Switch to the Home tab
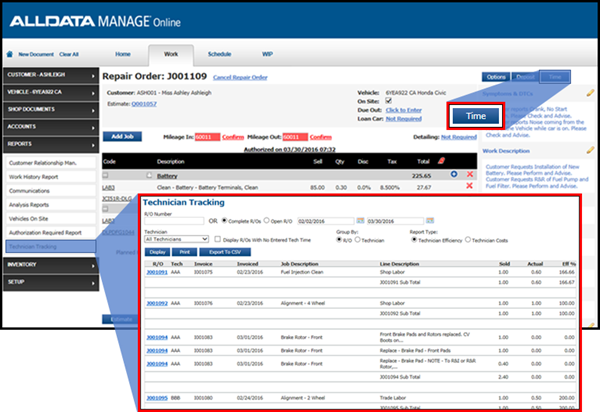The image size is (600, 412). pyautogui.click(x=123, y=54)
